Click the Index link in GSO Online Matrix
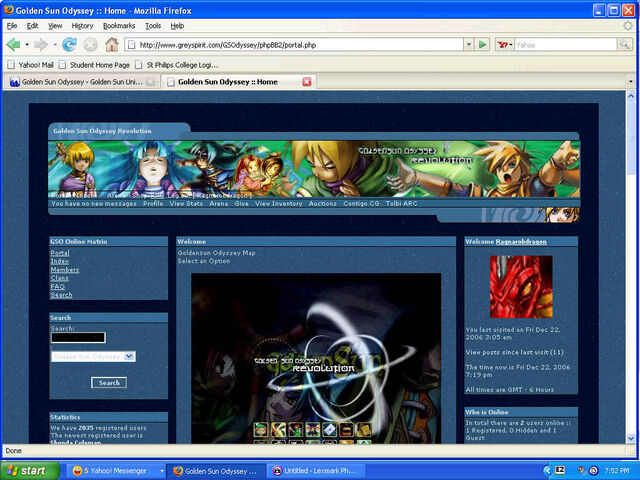Viewport: 640px width, 480px height. (59, 261)
